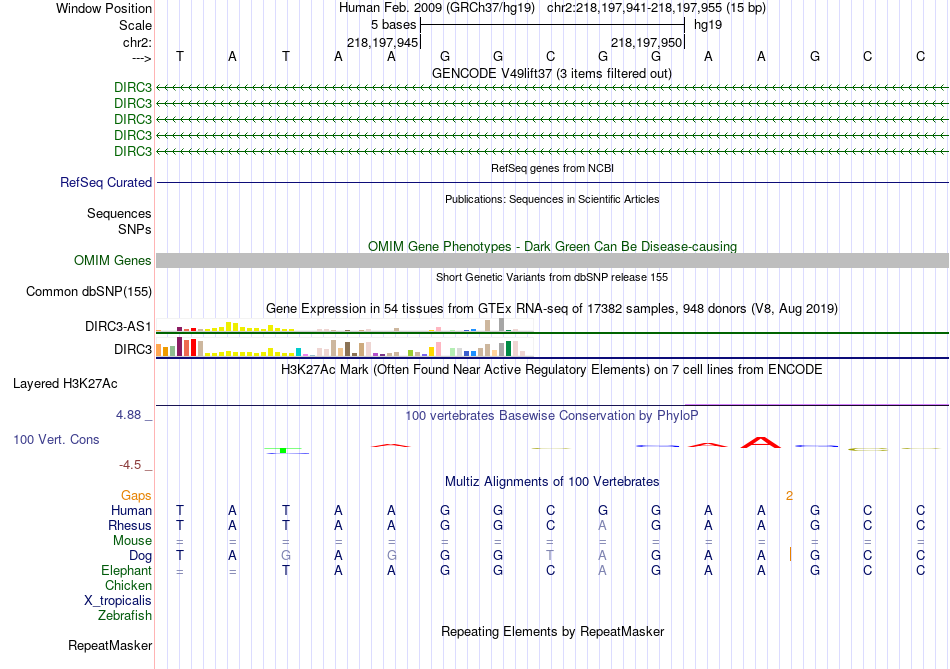
Task: Click the Sequences subtrack label
Action: pyautogui.click(x=119, y=213)
